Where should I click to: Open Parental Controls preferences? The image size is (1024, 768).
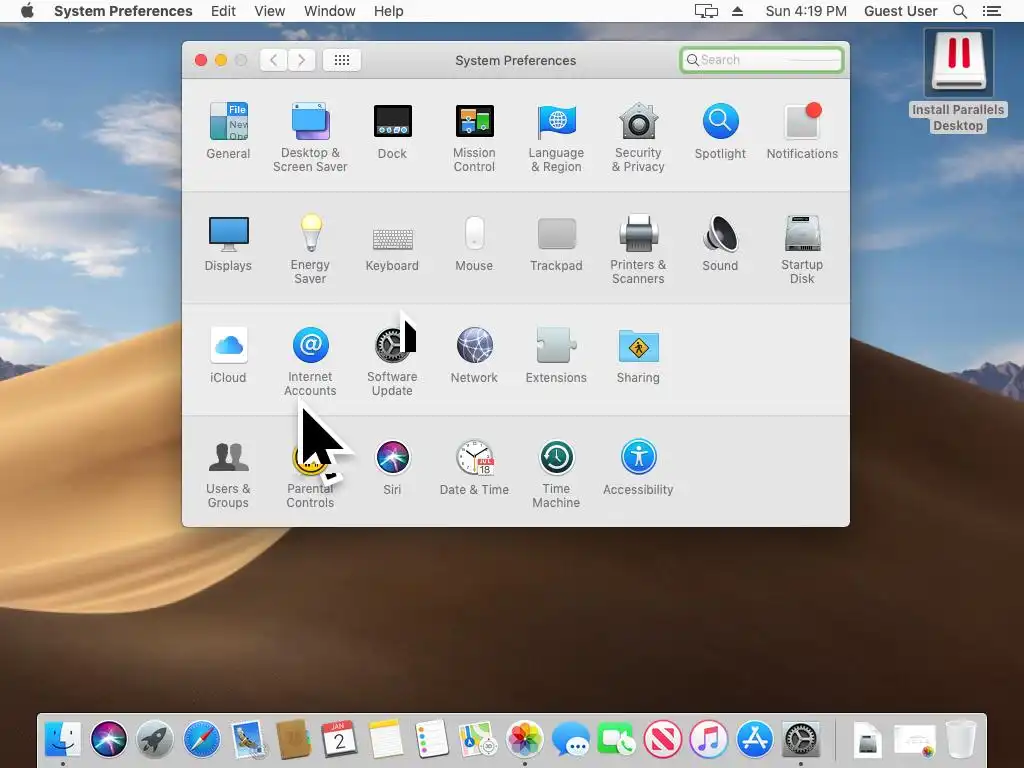pos(310,473)
